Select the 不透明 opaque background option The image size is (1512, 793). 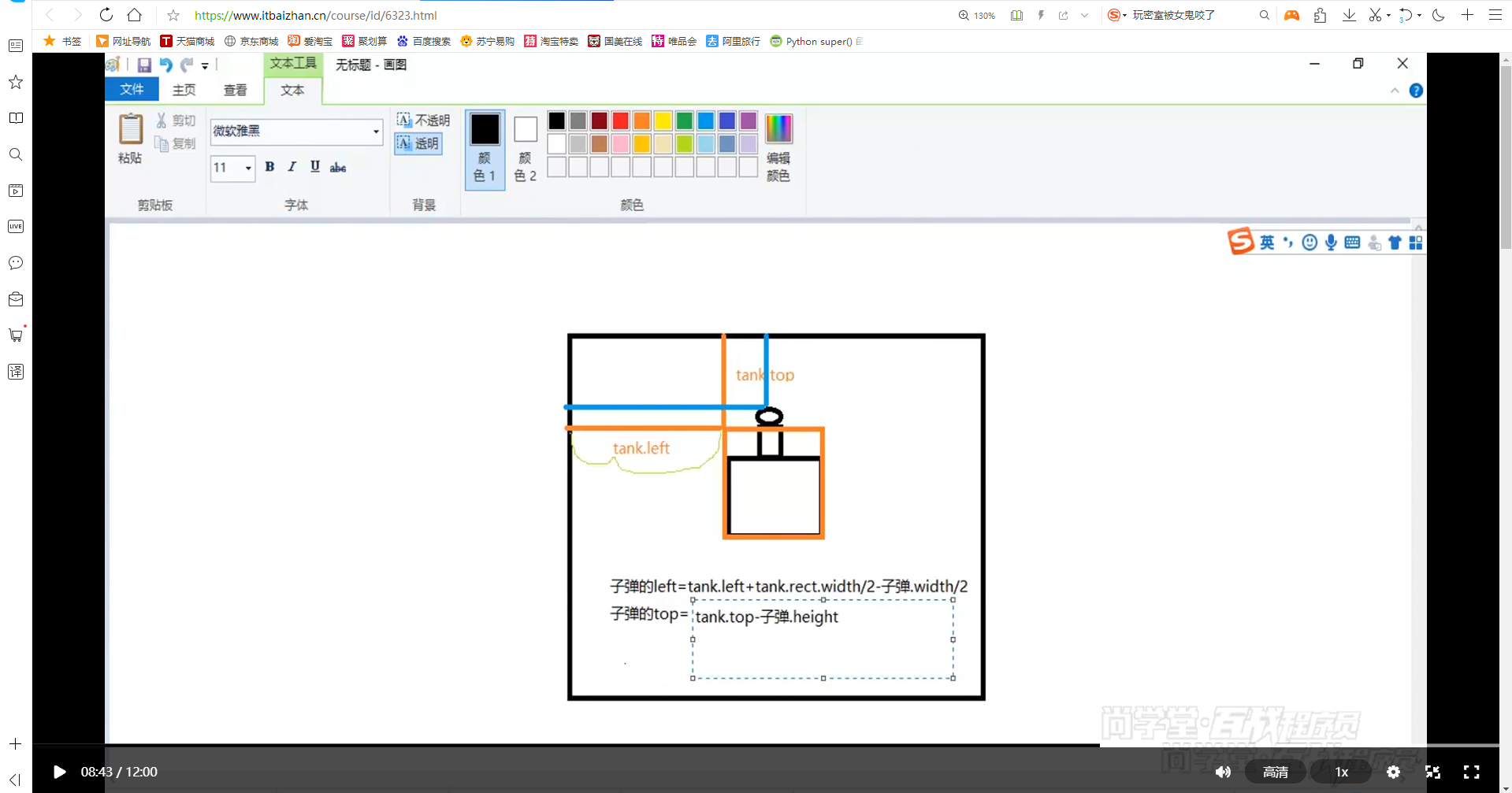coord(423,120)
